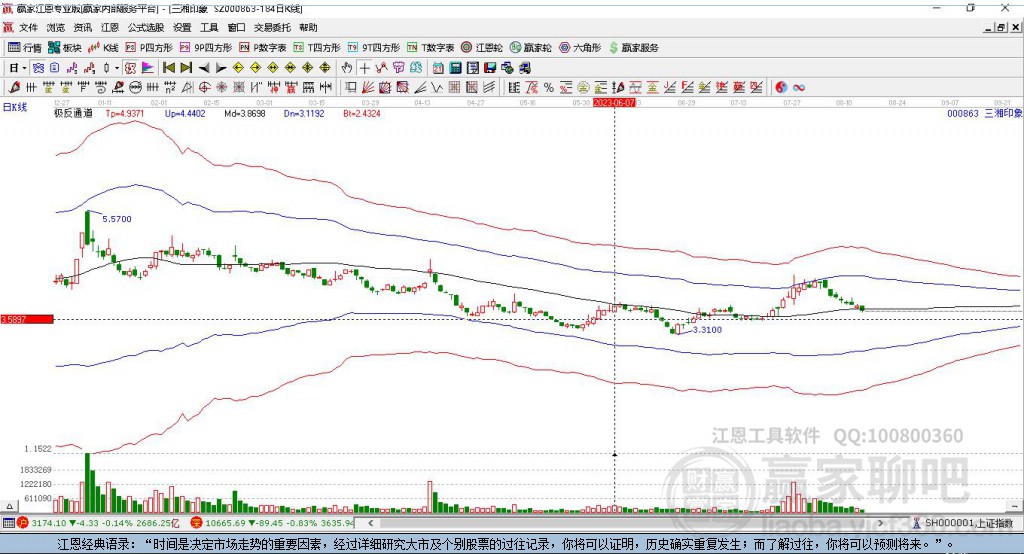Image resolution: width=1024 pixels, height=554 pixels.
Task: Select the percent % line tool
Action: 549,87
